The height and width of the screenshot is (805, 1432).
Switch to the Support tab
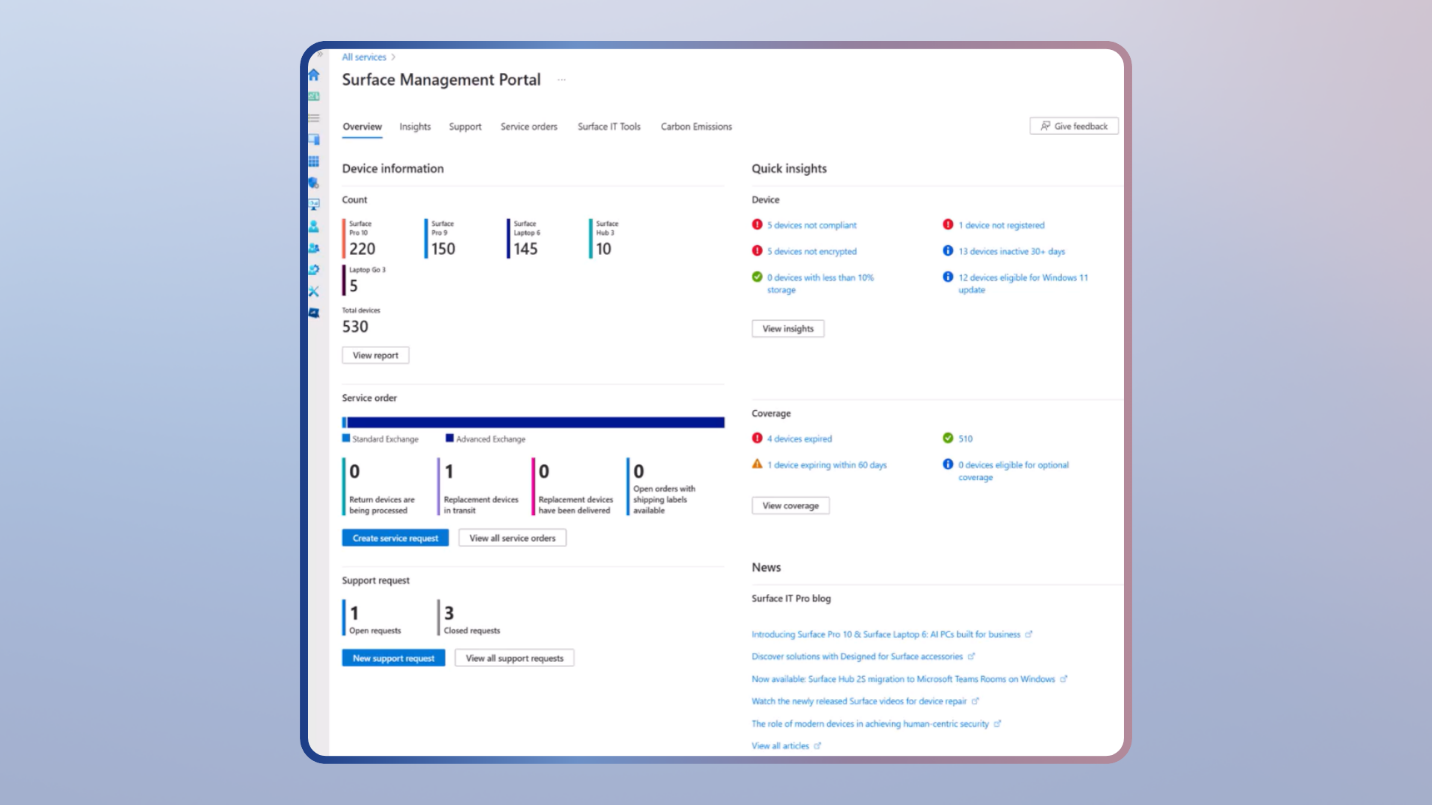(465, 127)
